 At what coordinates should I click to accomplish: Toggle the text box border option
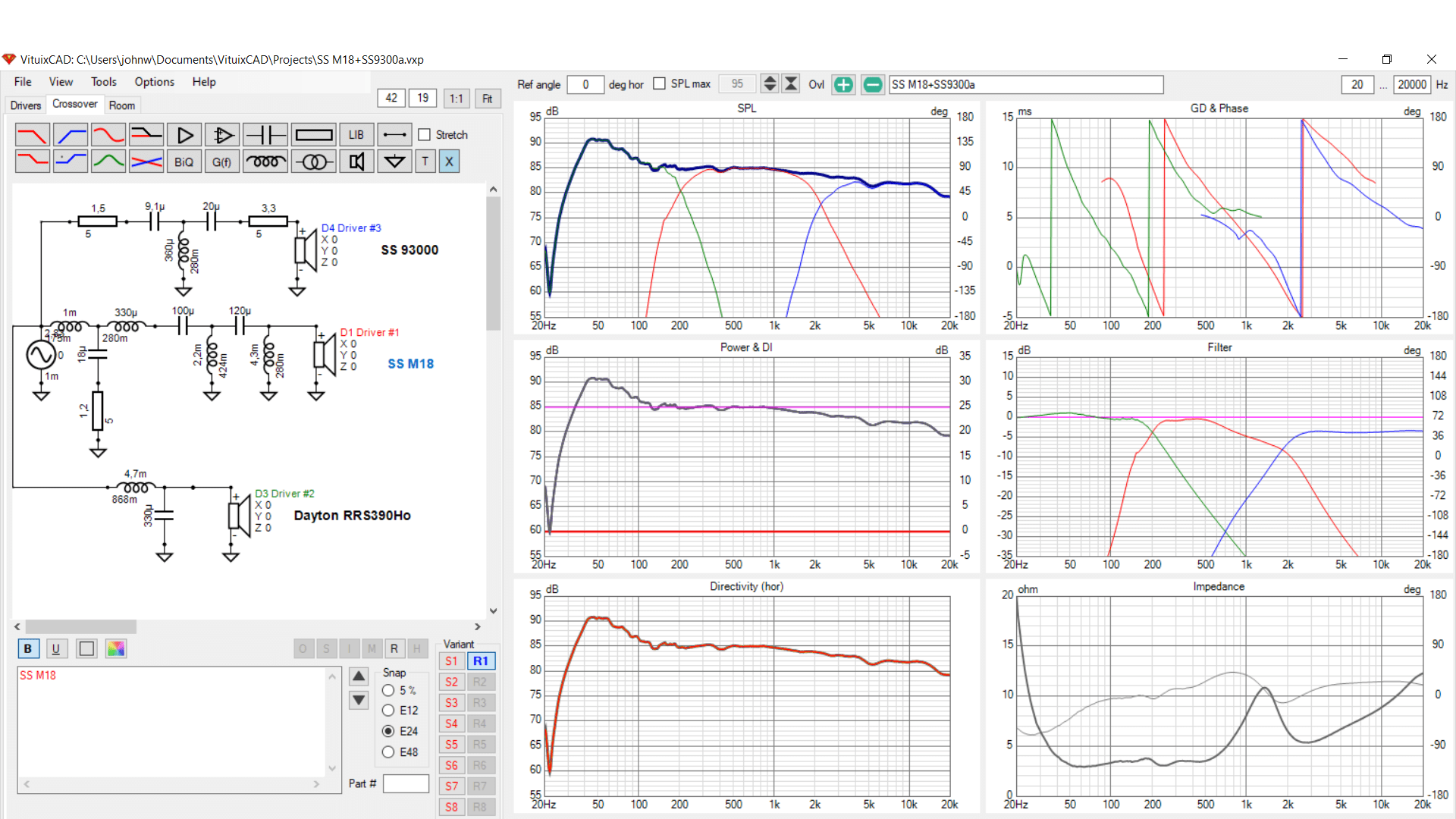[86, 648]
